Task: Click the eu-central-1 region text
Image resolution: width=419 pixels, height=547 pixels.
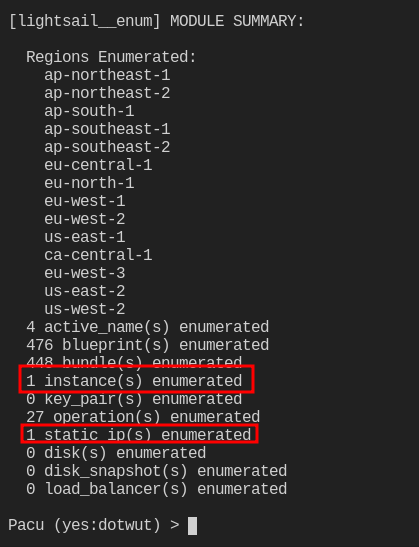Action: click(98, 165)
